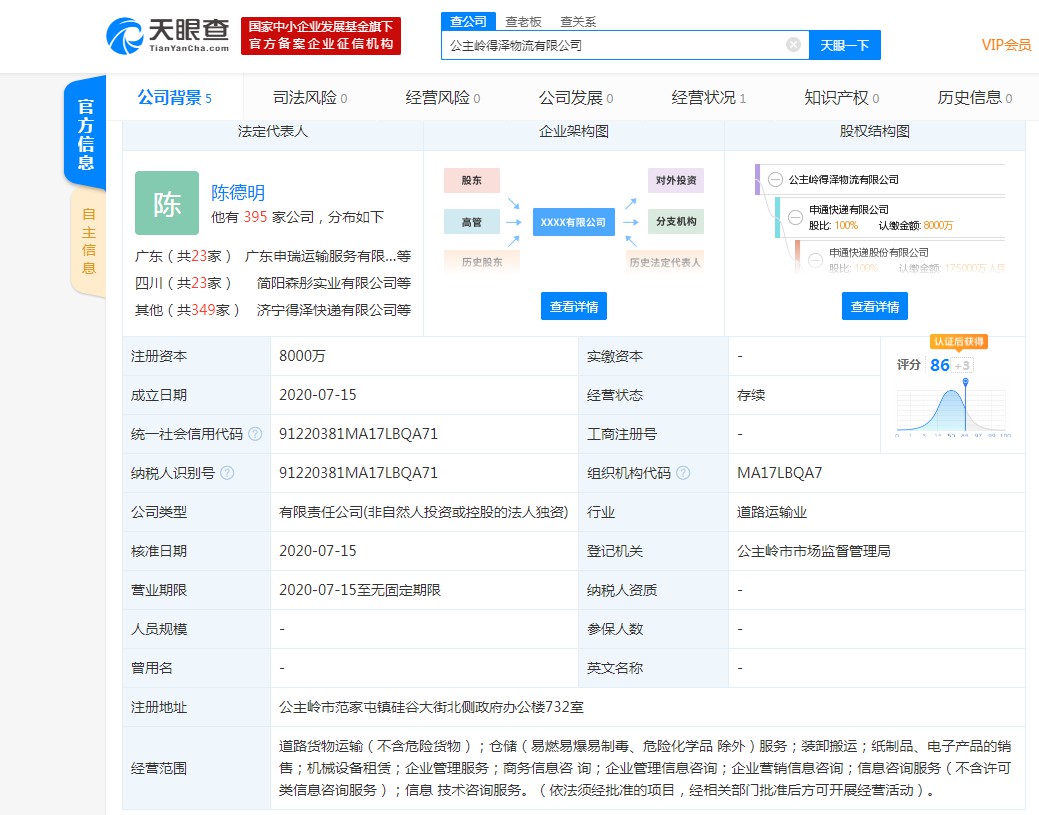
Task: Show help for 统一社会信用代码
Action: click(255, 434)
